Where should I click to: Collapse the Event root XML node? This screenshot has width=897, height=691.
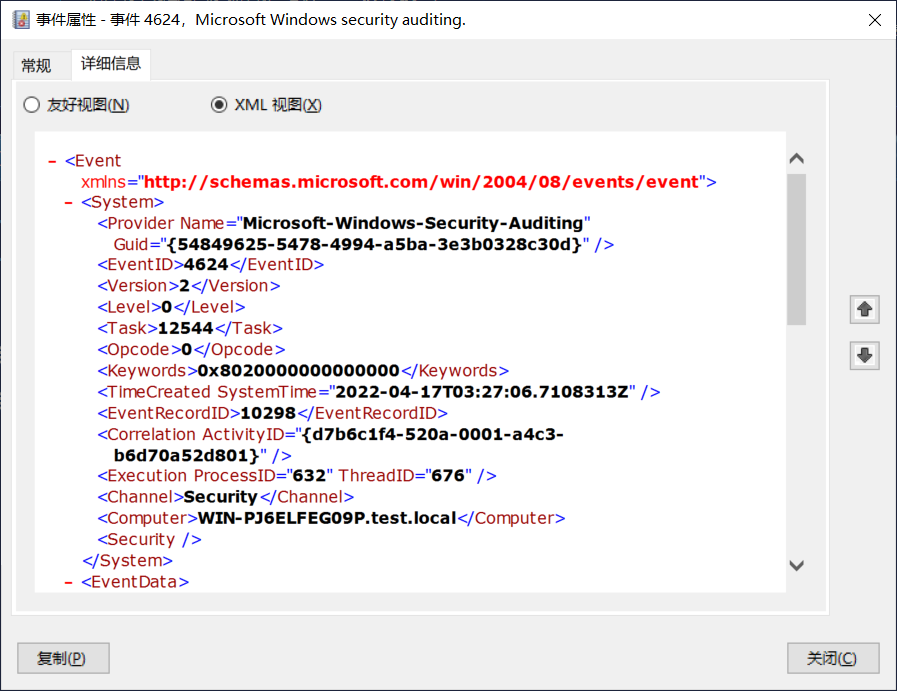52,161
